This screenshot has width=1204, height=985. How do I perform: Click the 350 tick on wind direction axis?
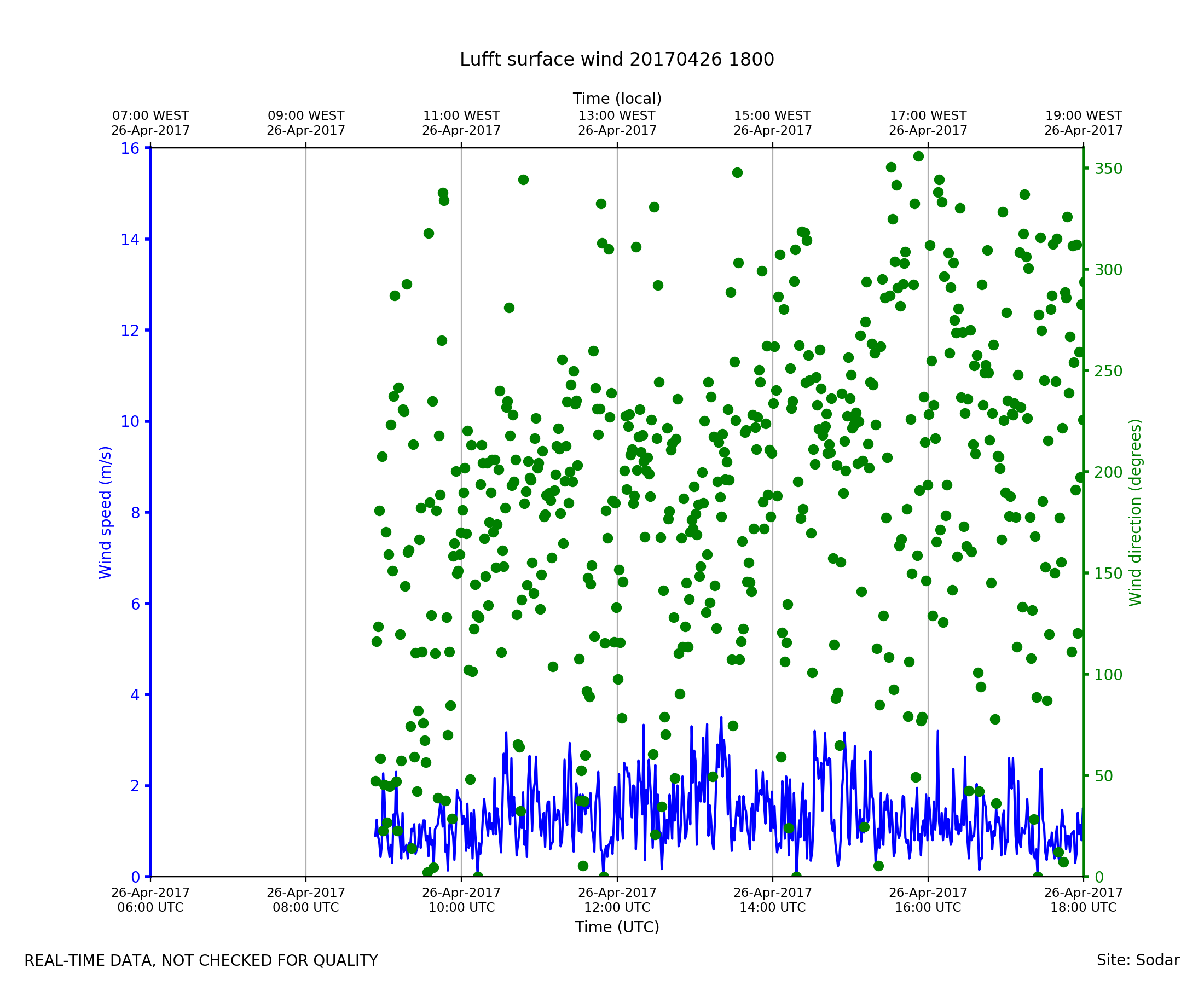click(1109, 169)
